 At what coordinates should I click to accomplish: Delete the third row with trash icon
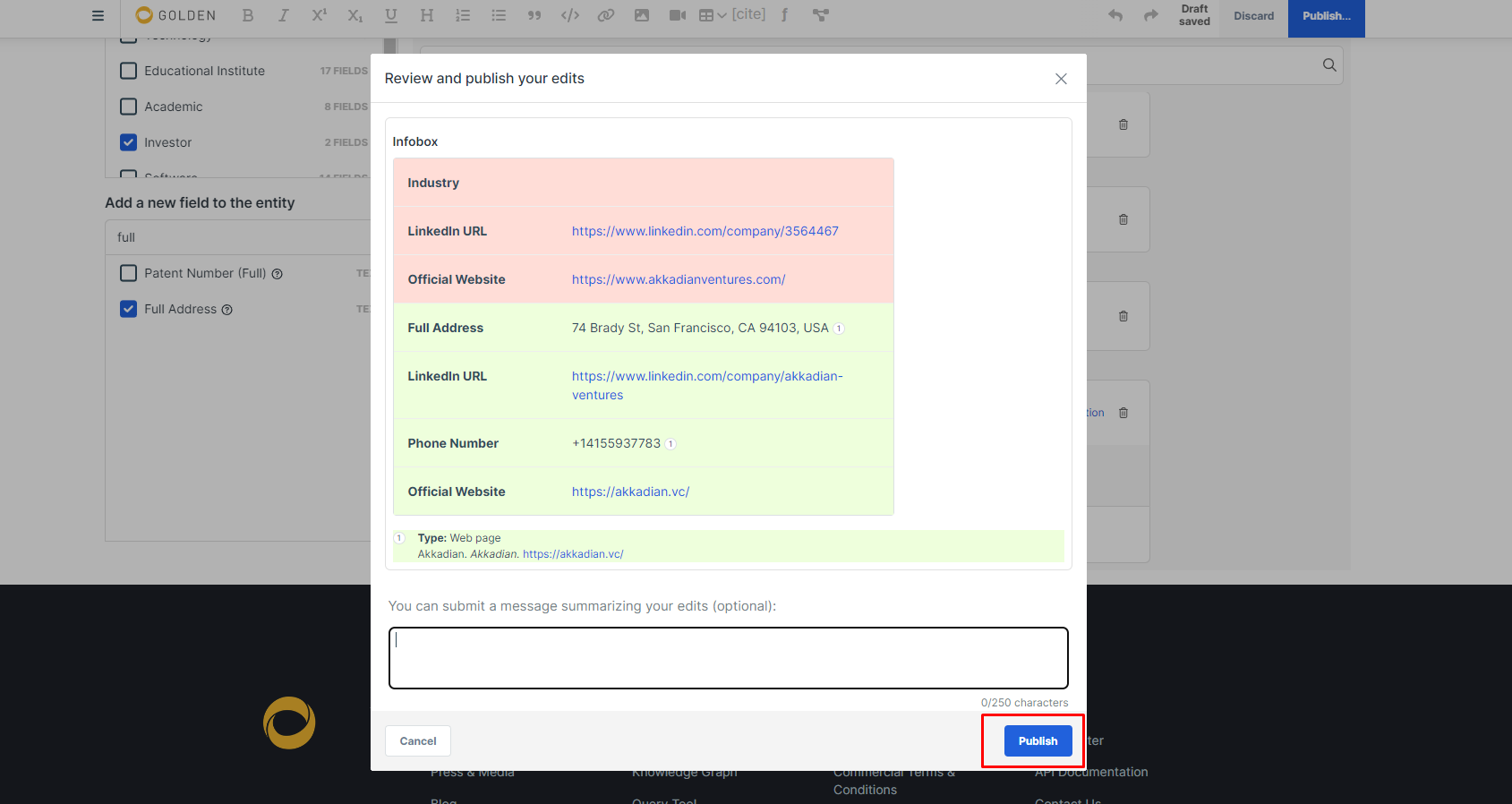(1123, 316)
